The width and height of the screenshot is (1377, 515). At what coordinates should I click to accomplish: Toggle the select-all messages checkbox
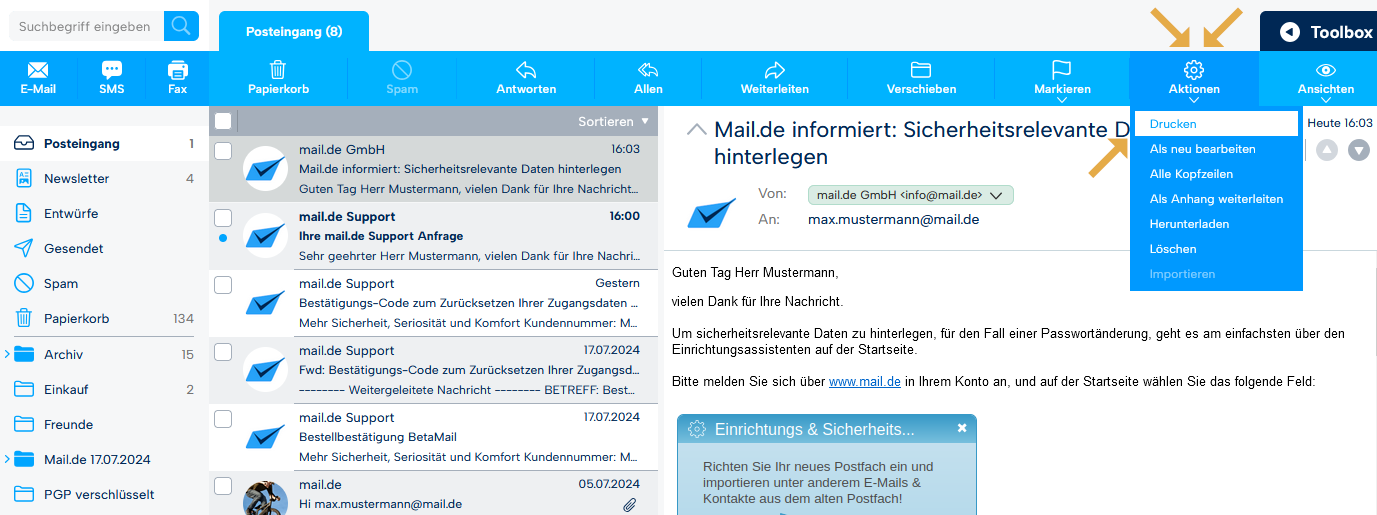pyautogui.click(x=223, y=121)
